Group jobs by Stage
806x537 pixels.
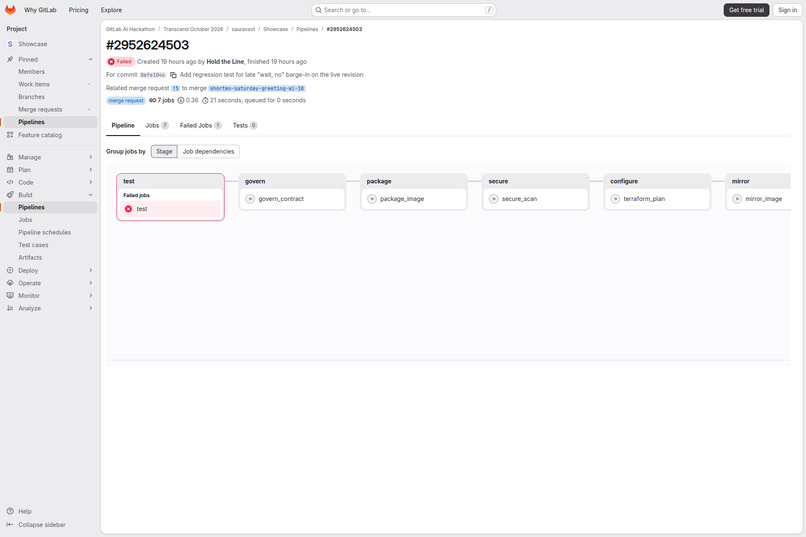(164, 152)
